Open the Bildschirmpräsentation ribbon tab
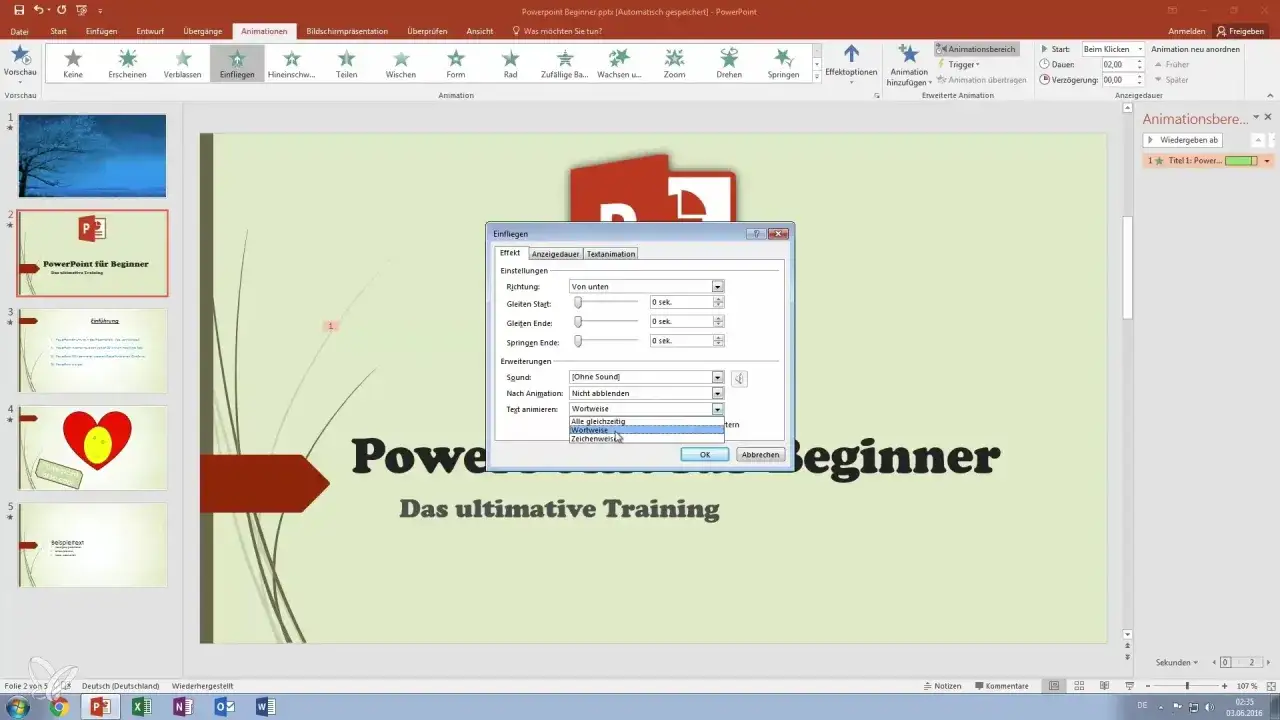Viewport: 1280px width, 720px height. (x=347, y=31)
